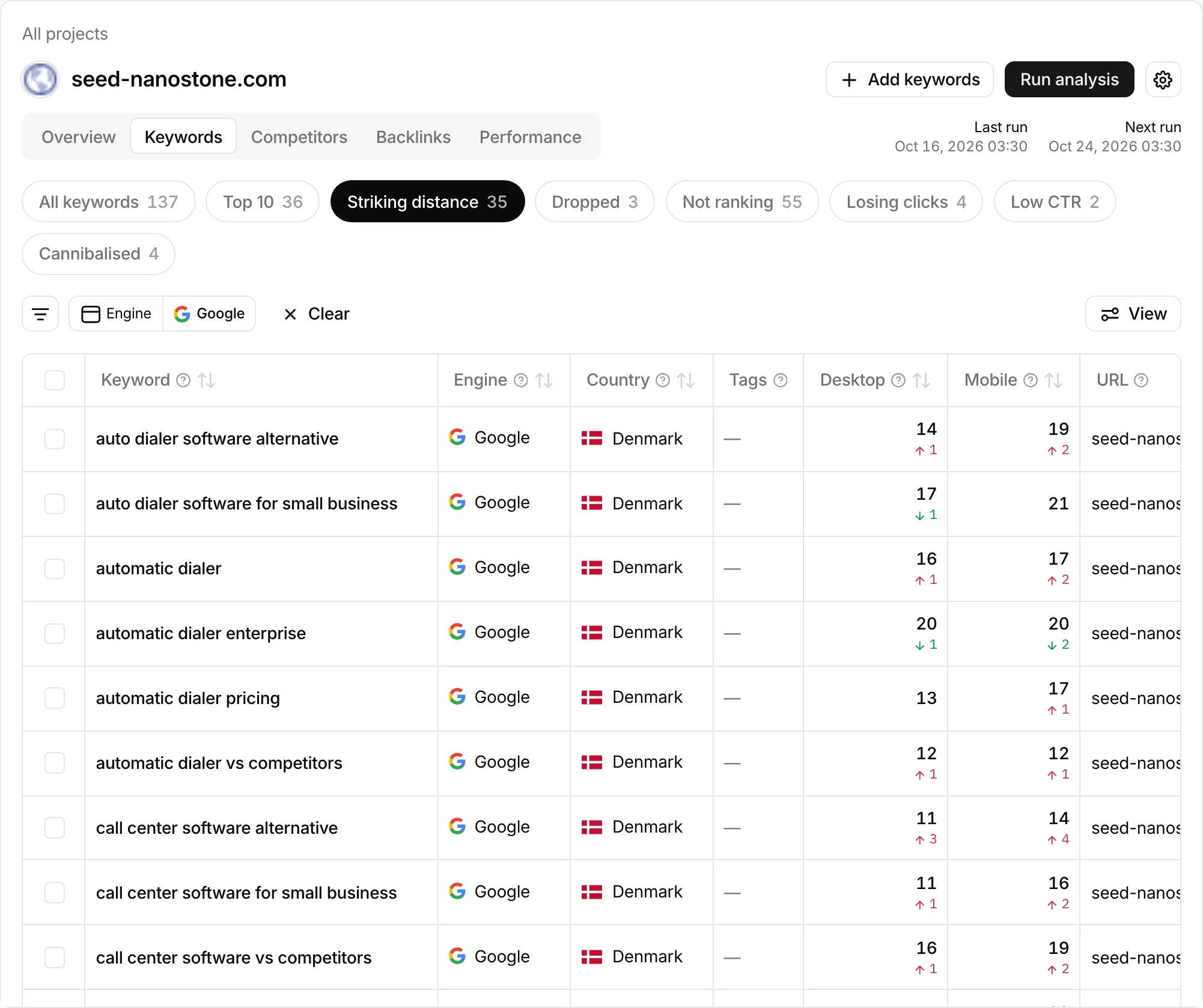Switch to the Performance tab

(x=531, y=137)
